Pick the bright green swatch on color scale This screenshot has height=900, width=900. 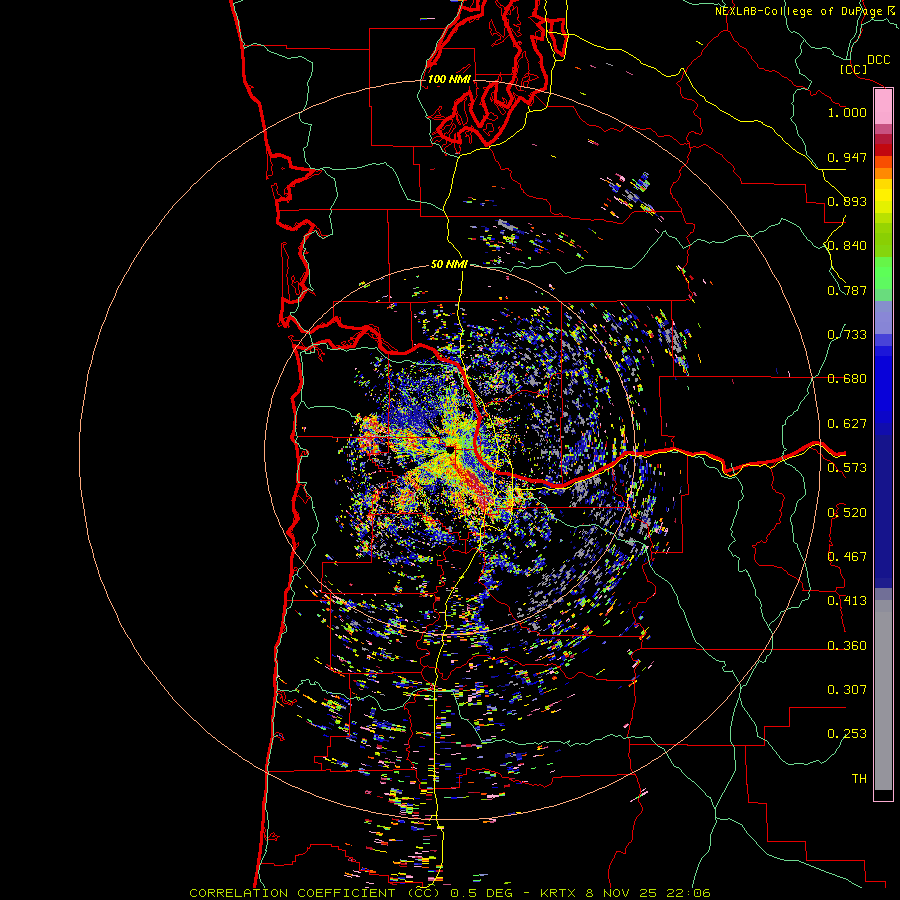[883, 273]
